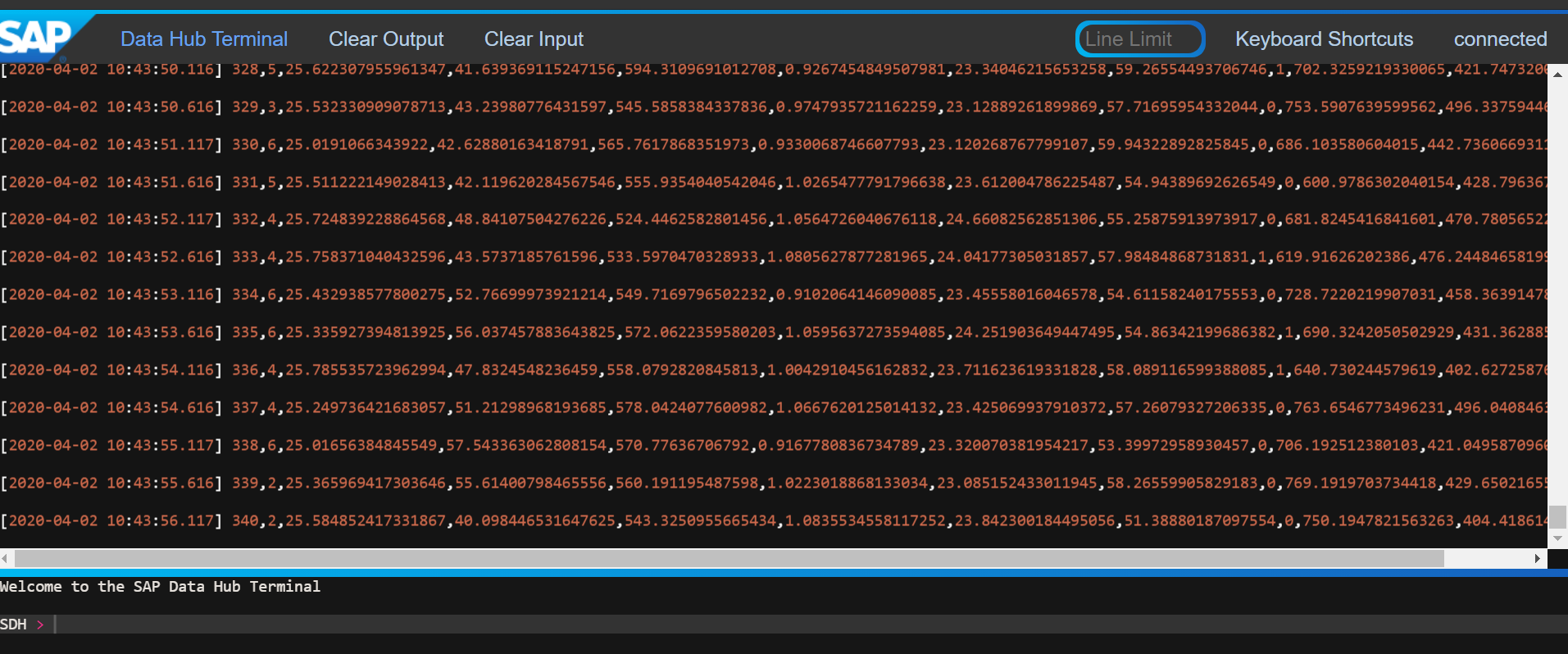Select output line with timestamp 10:43:53.616
Image resolution: width=1568 pixels, height=654 pixels.
[x=774, y=333]
